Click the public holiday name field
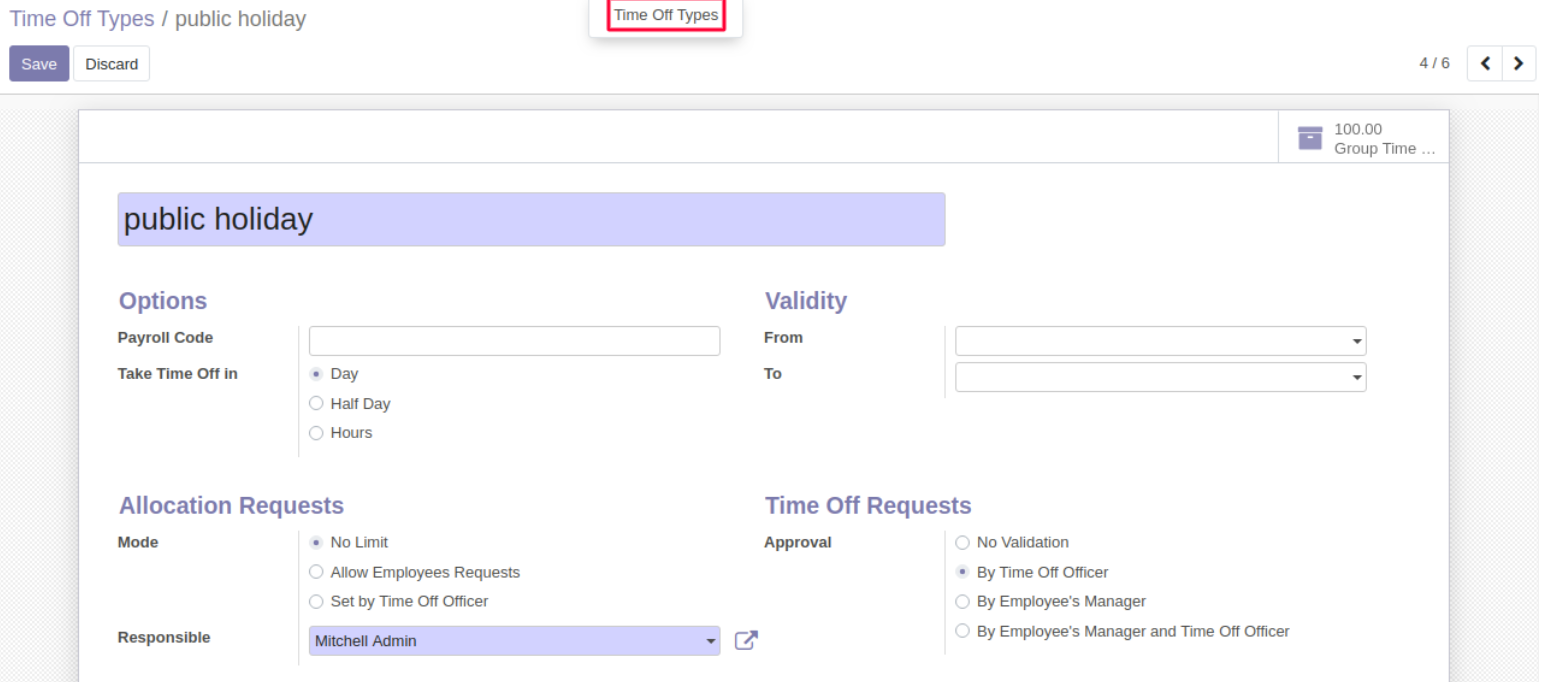 pyautogui.click(x=531, y=220)
